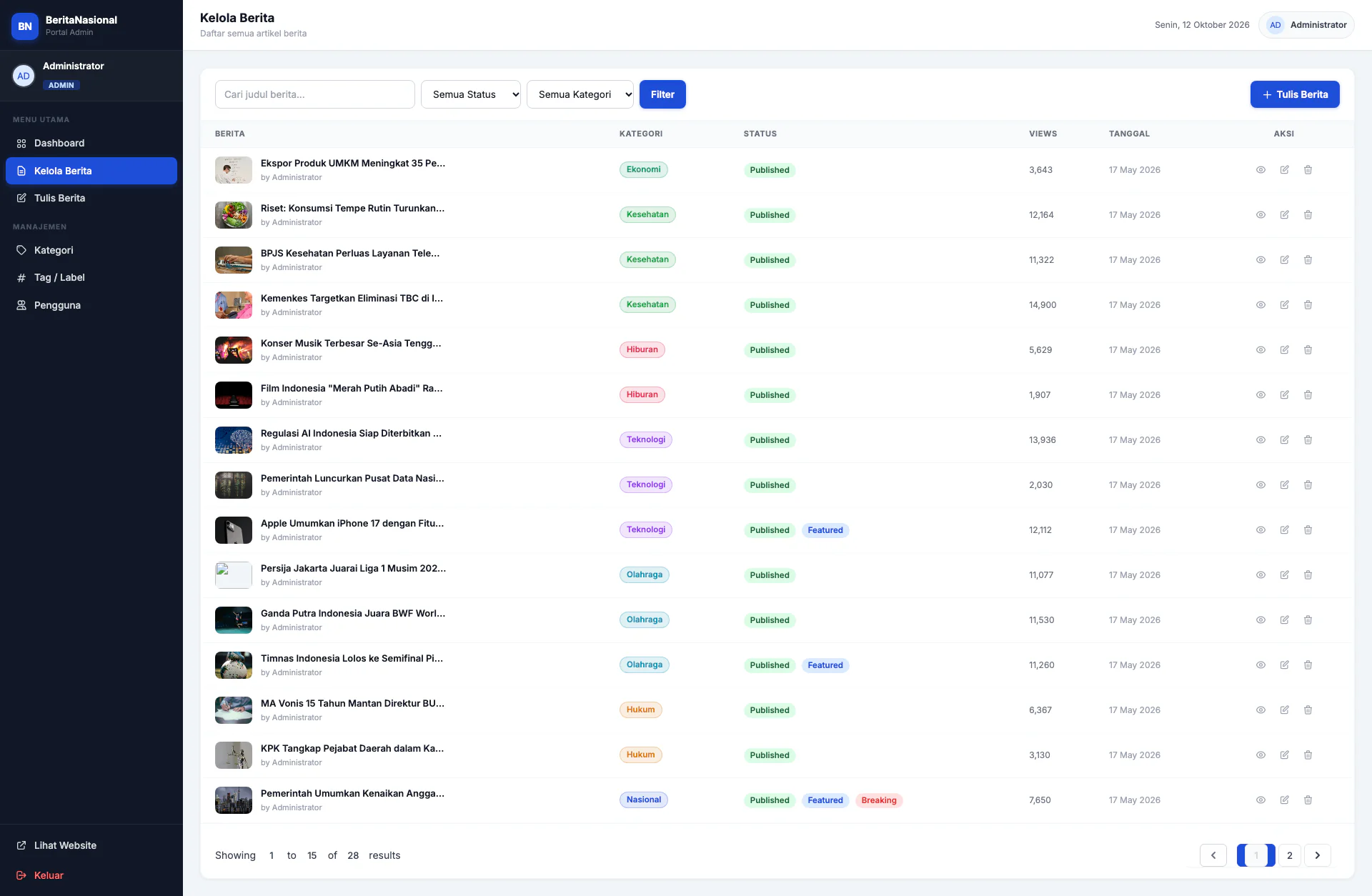The image size is (1372, 896).
Task: Delete the KPK Tangkap Pejabat article
Action: point(1308,755)
